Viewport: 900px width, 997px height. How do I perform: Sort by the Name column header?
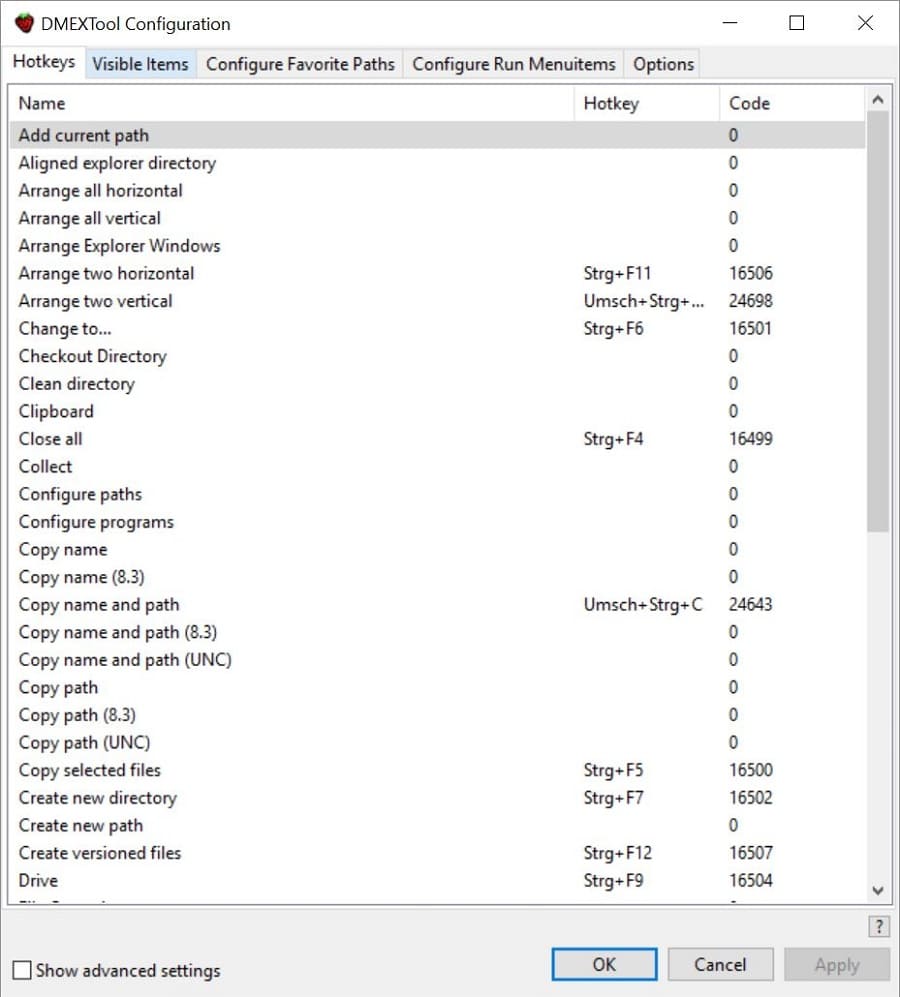point(292,104)
